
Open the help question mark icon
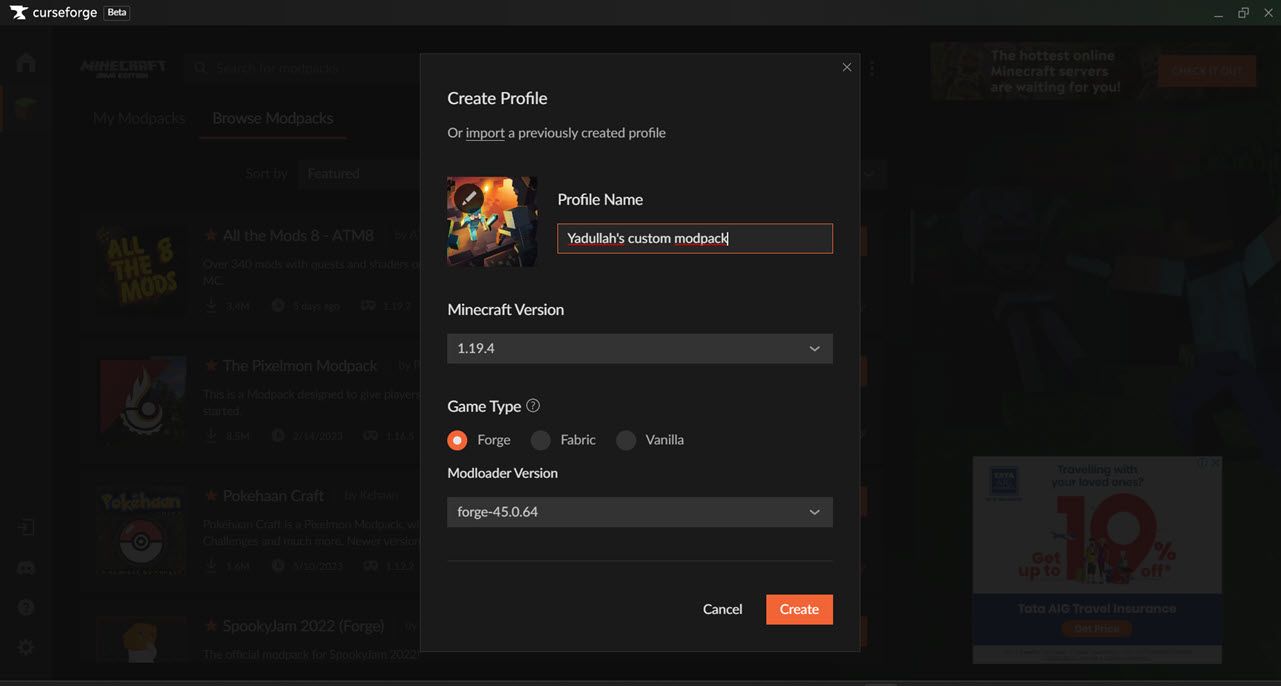pos(26,607)
